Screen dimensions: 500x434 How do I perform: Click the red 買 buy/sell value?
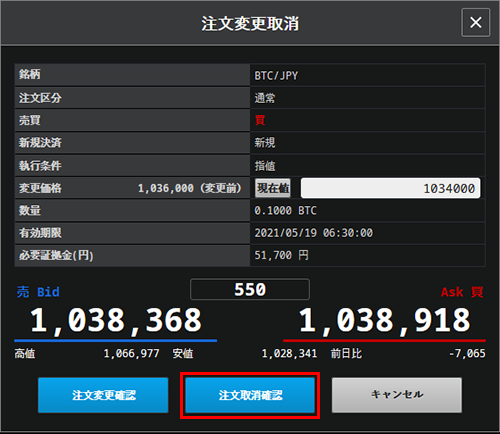coord(260,120)
